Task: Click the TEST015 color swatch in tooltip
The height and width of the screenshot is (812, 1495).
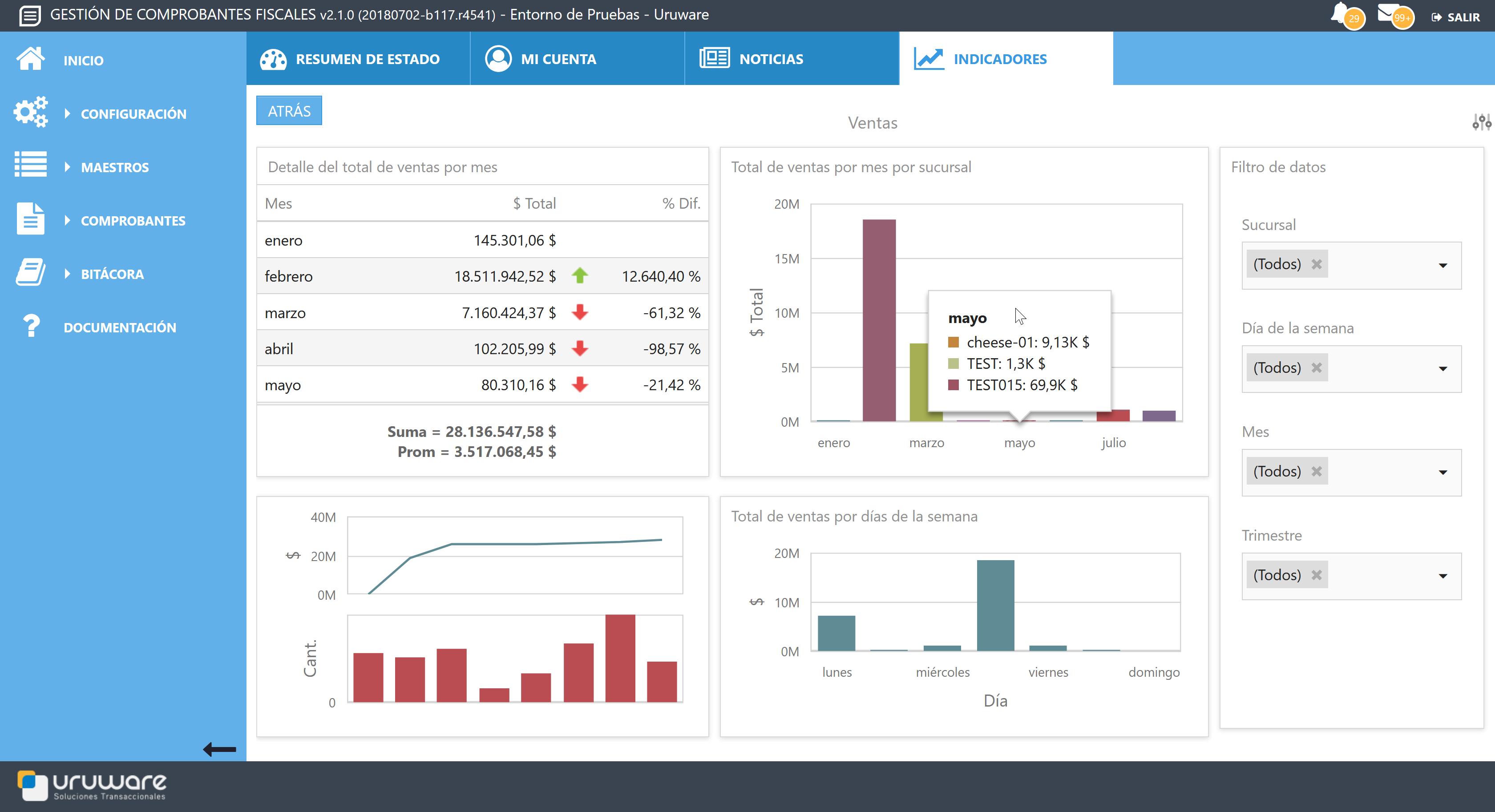Action: point(953,385)
